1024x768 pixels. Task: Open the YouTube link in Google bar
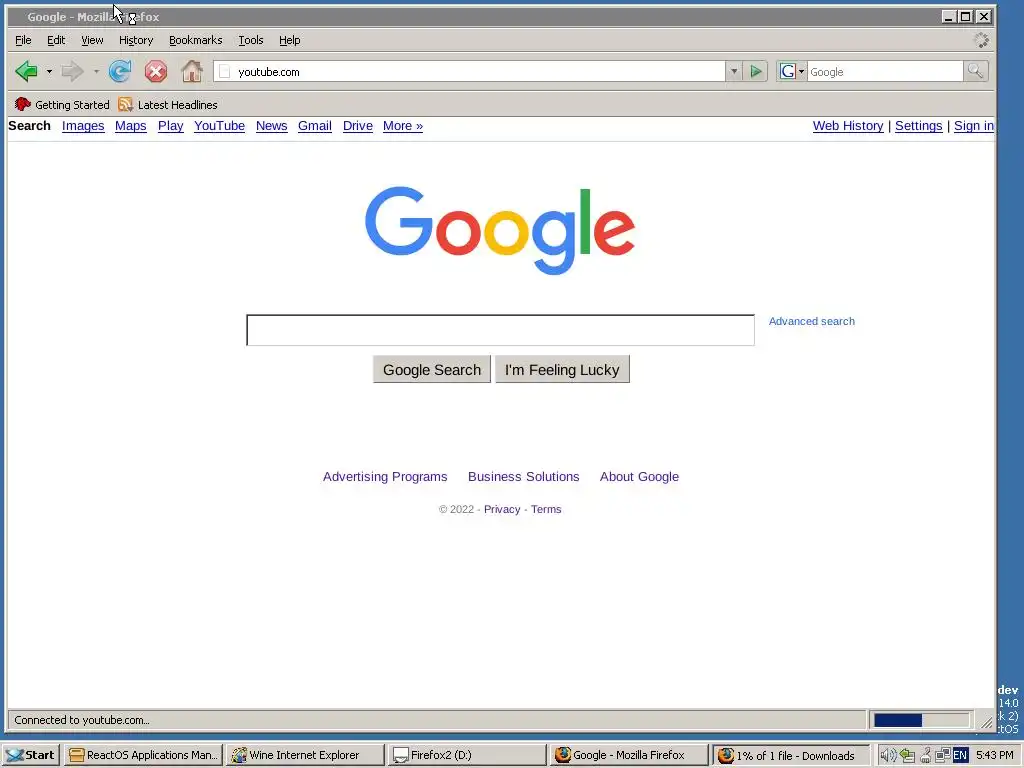click(219, 126)
